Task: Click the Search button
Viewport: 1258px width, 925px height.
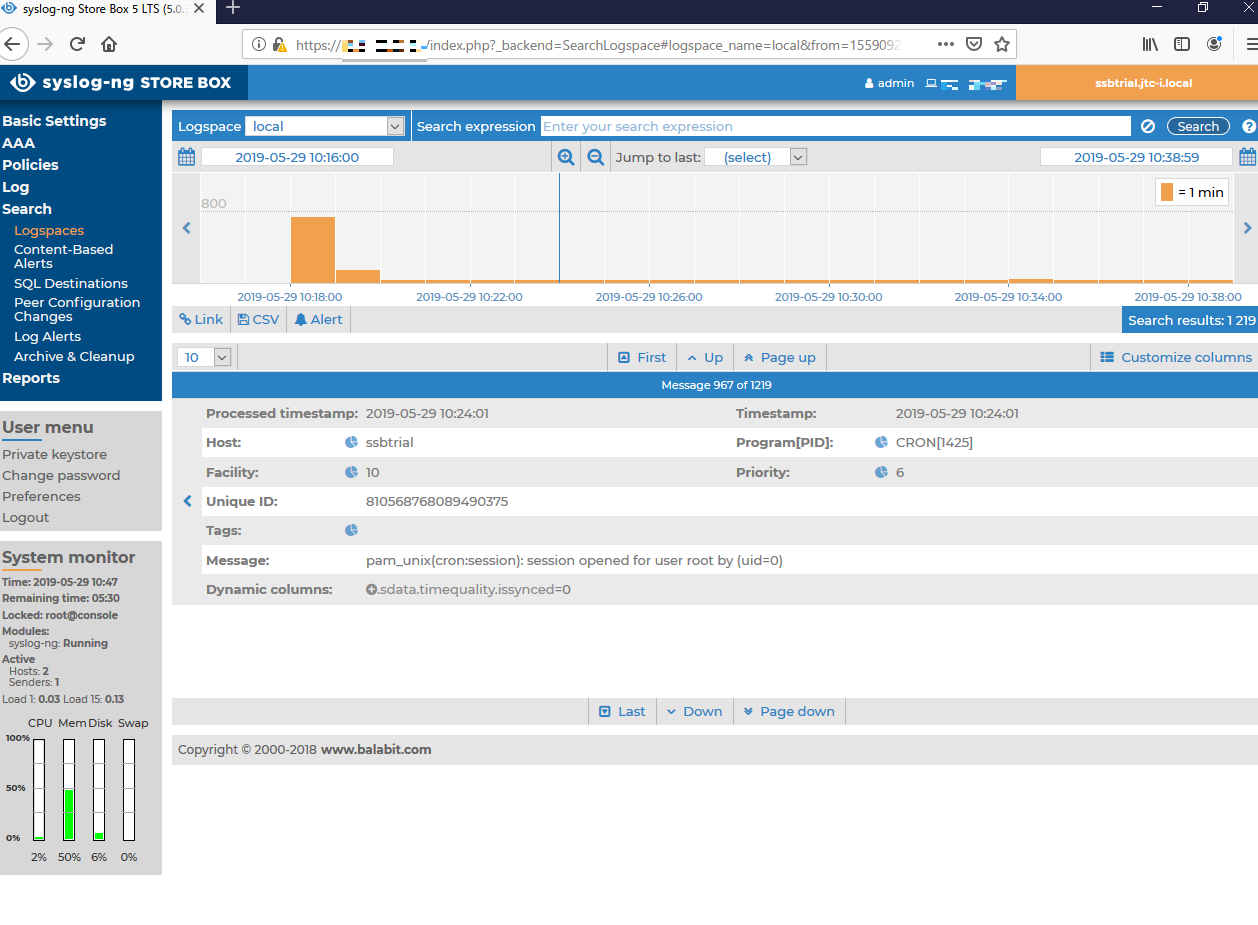Action: tap(1198, 126)
